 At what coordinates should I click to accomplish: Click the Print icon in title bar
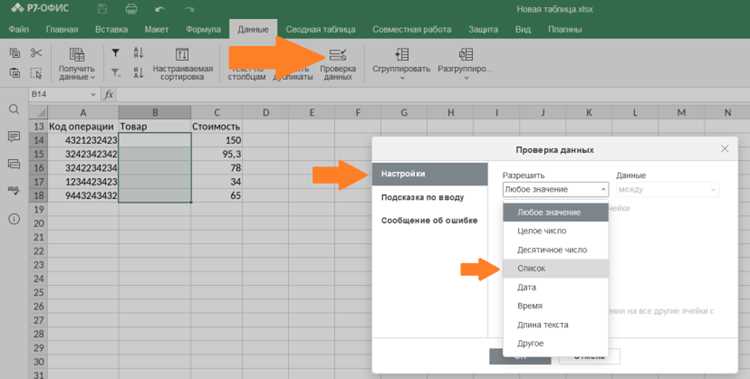131,9
